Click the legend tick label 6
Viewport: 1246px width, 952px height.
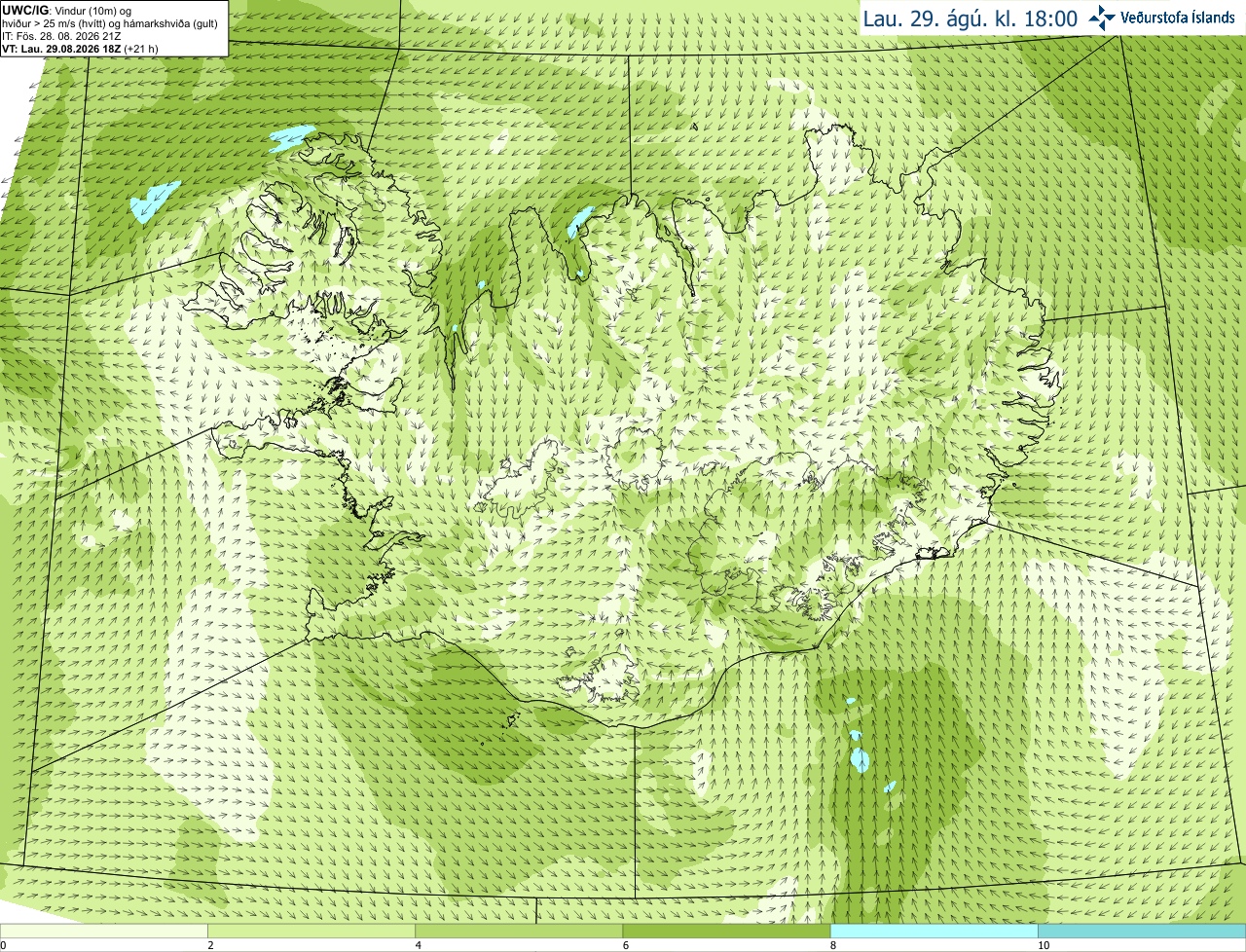pyautogui.click(x=626, y=945)
